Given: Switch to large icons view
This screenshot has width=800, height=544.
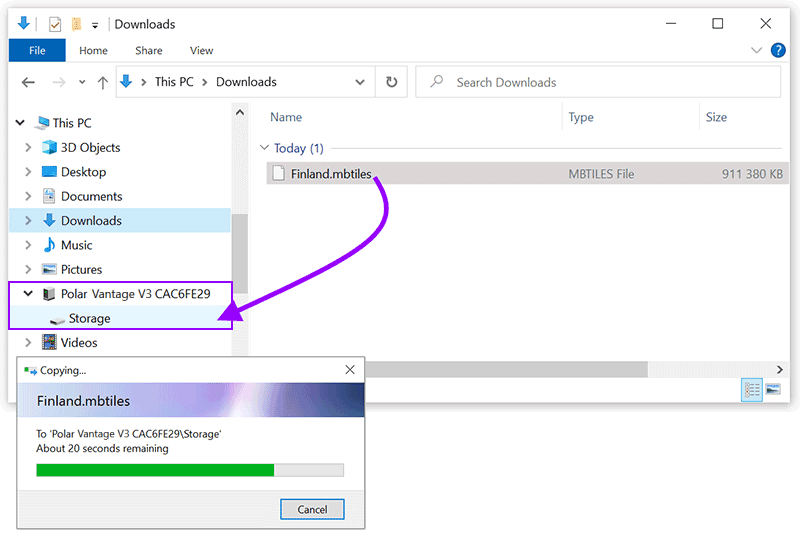Looking at the screenshot, I should coord(773,390).
